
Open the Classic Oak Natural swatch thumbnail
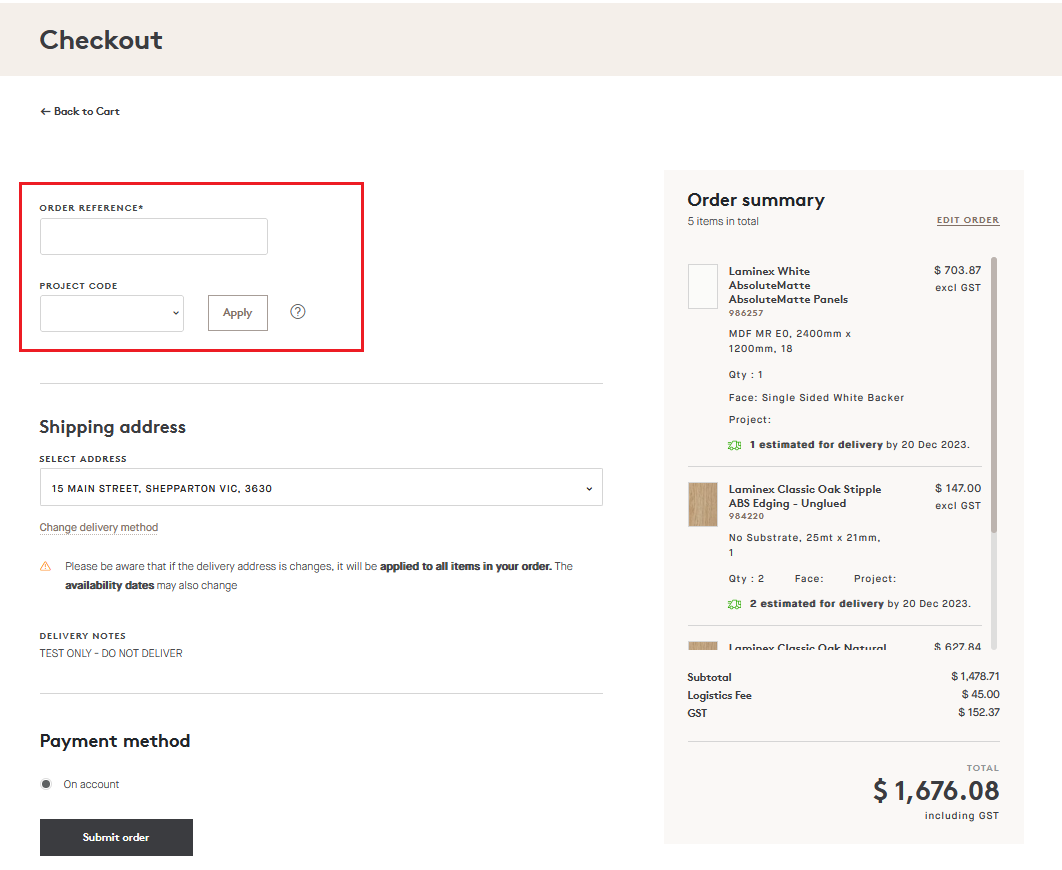point(703,647)
